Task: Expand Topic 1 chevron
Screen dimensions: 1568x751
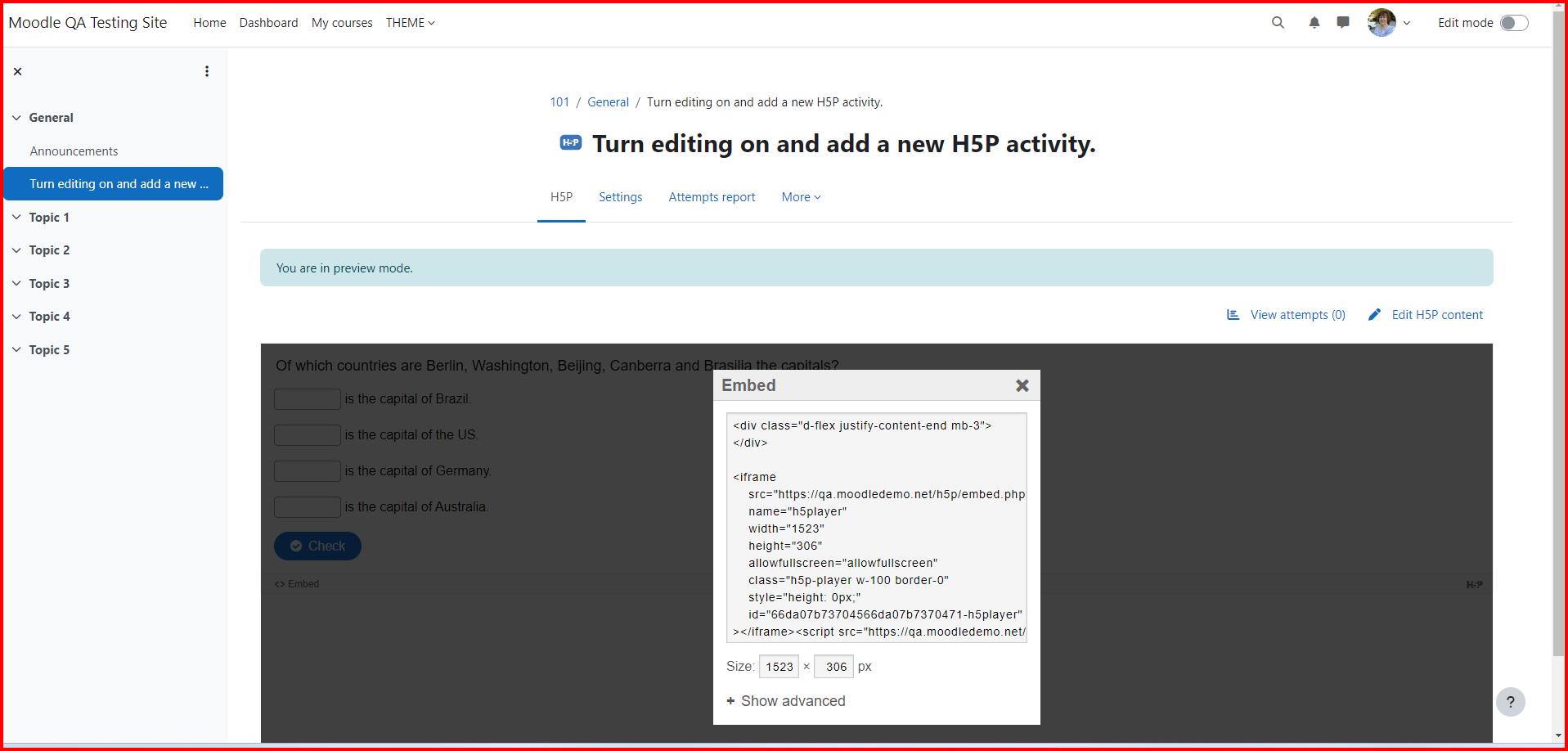Action: (16, 218)
